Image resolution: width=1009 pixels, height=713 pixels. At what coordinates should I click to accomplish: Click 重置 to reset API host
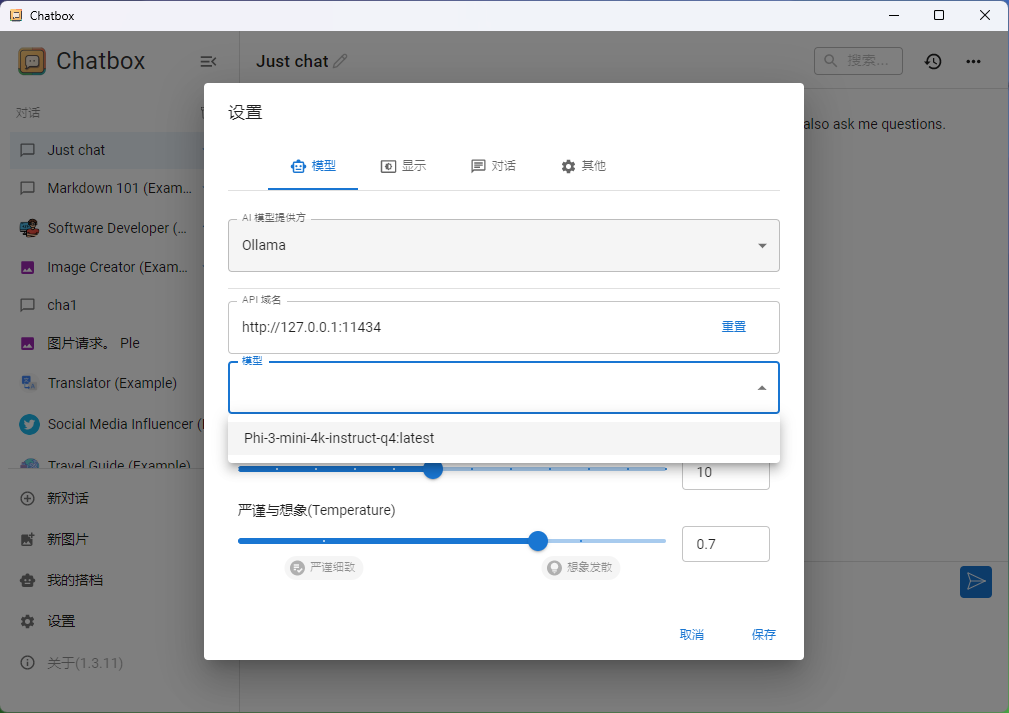click(734, 327)
